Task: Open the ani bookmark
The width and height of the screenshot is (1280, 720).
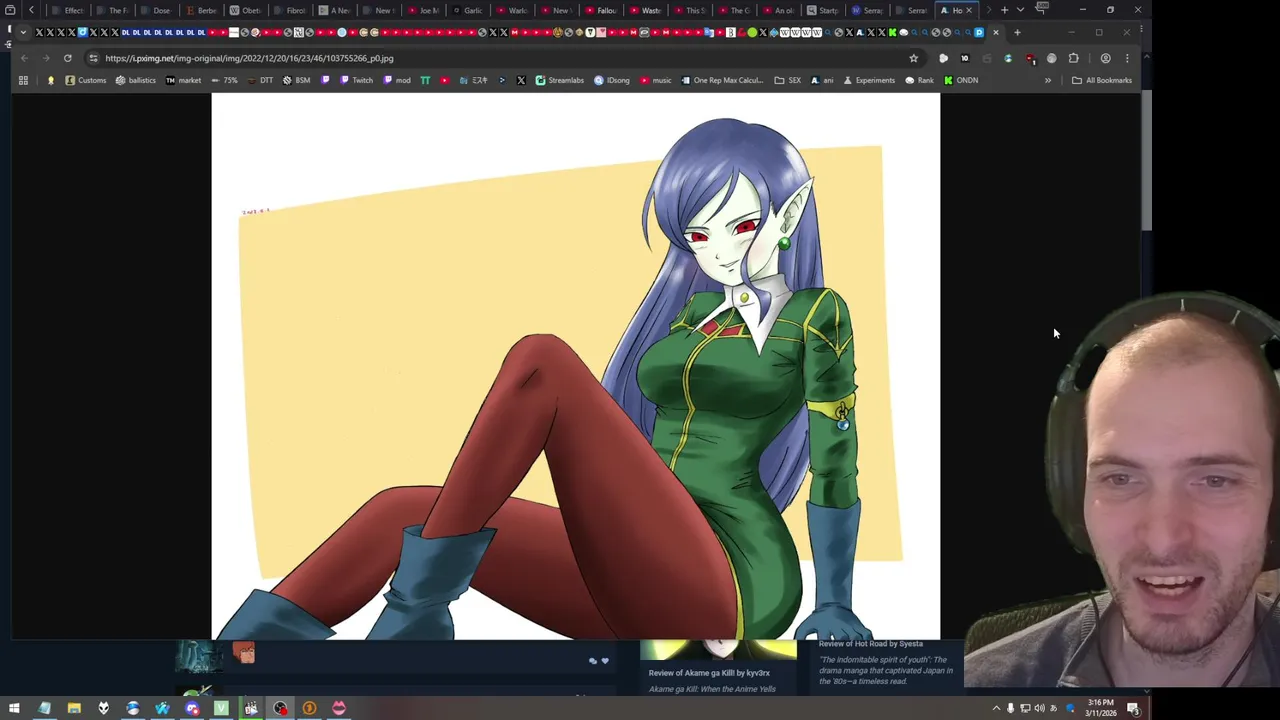Action: tap(822, 80)
